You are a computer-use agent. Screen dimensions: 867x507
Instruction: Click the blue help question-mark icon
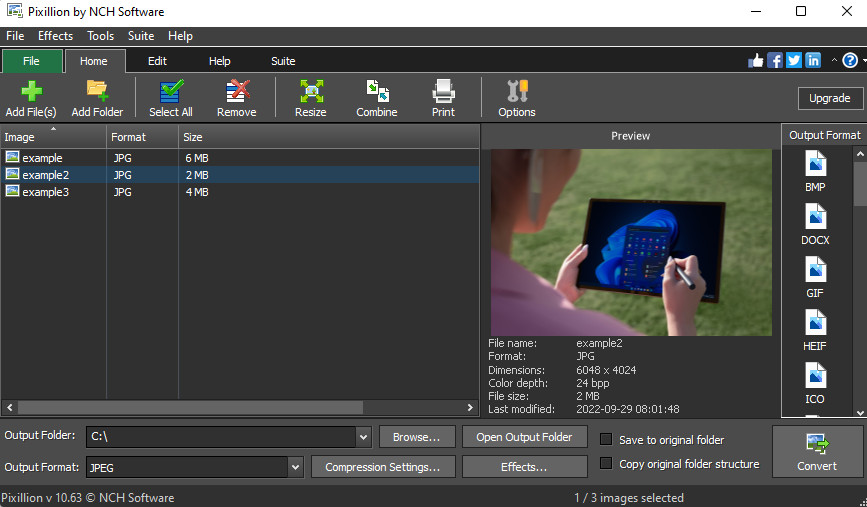[x=850, y=60]
